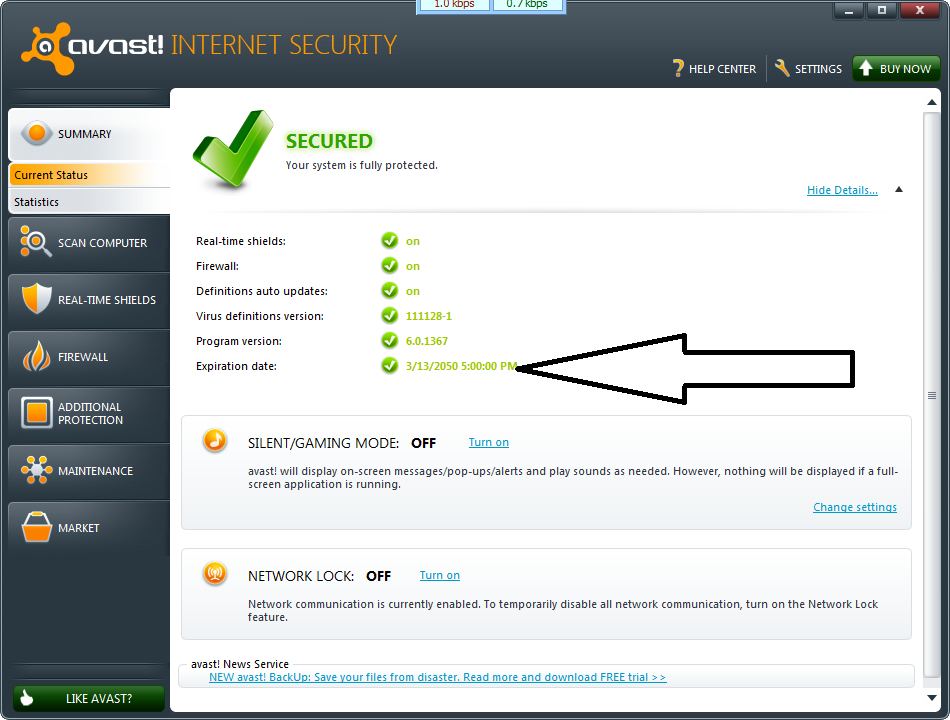Open the Firewall section

[x=89, y=356]
